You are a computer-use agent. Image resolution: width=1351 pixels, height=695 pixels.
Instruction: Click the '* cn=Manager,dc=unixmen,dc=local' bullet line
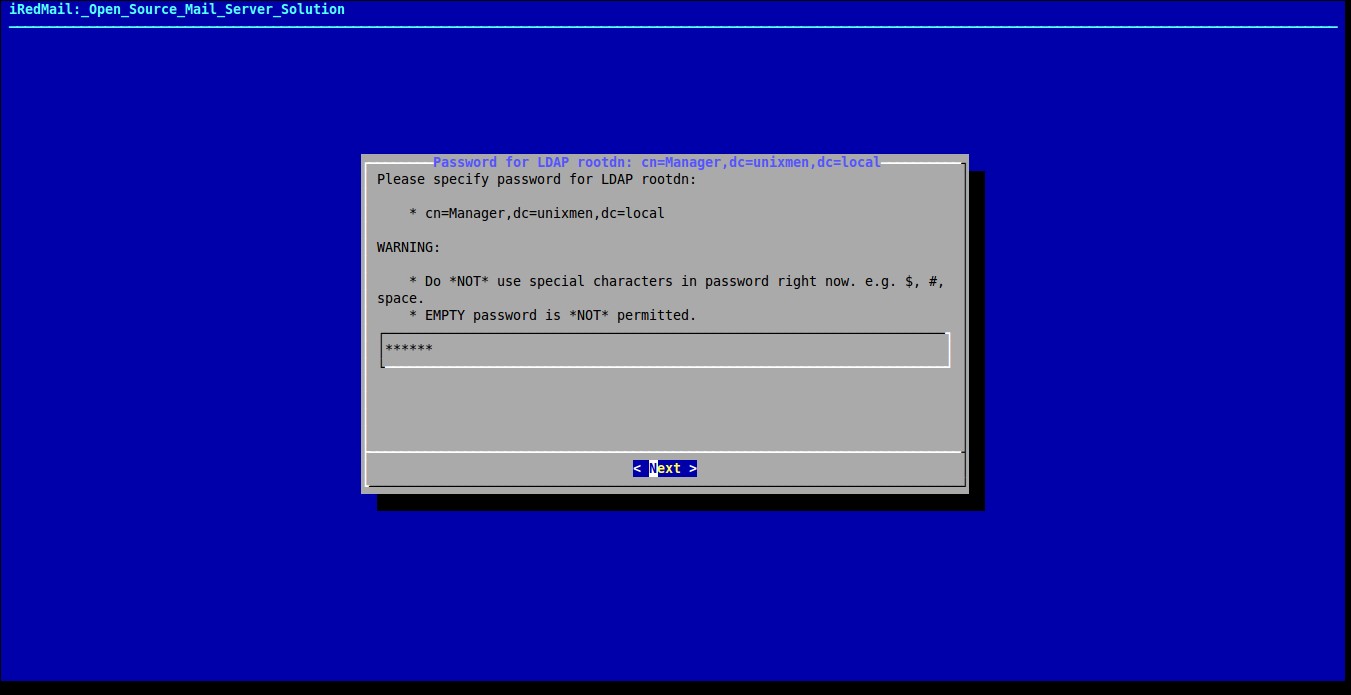pos(537,213)
